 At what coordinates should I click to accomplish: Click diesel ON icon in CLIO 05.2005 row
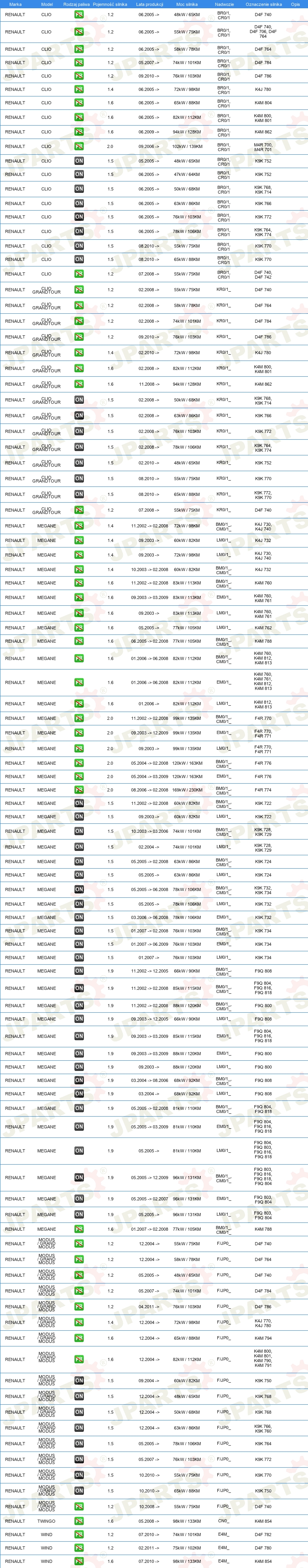(79, 161)
